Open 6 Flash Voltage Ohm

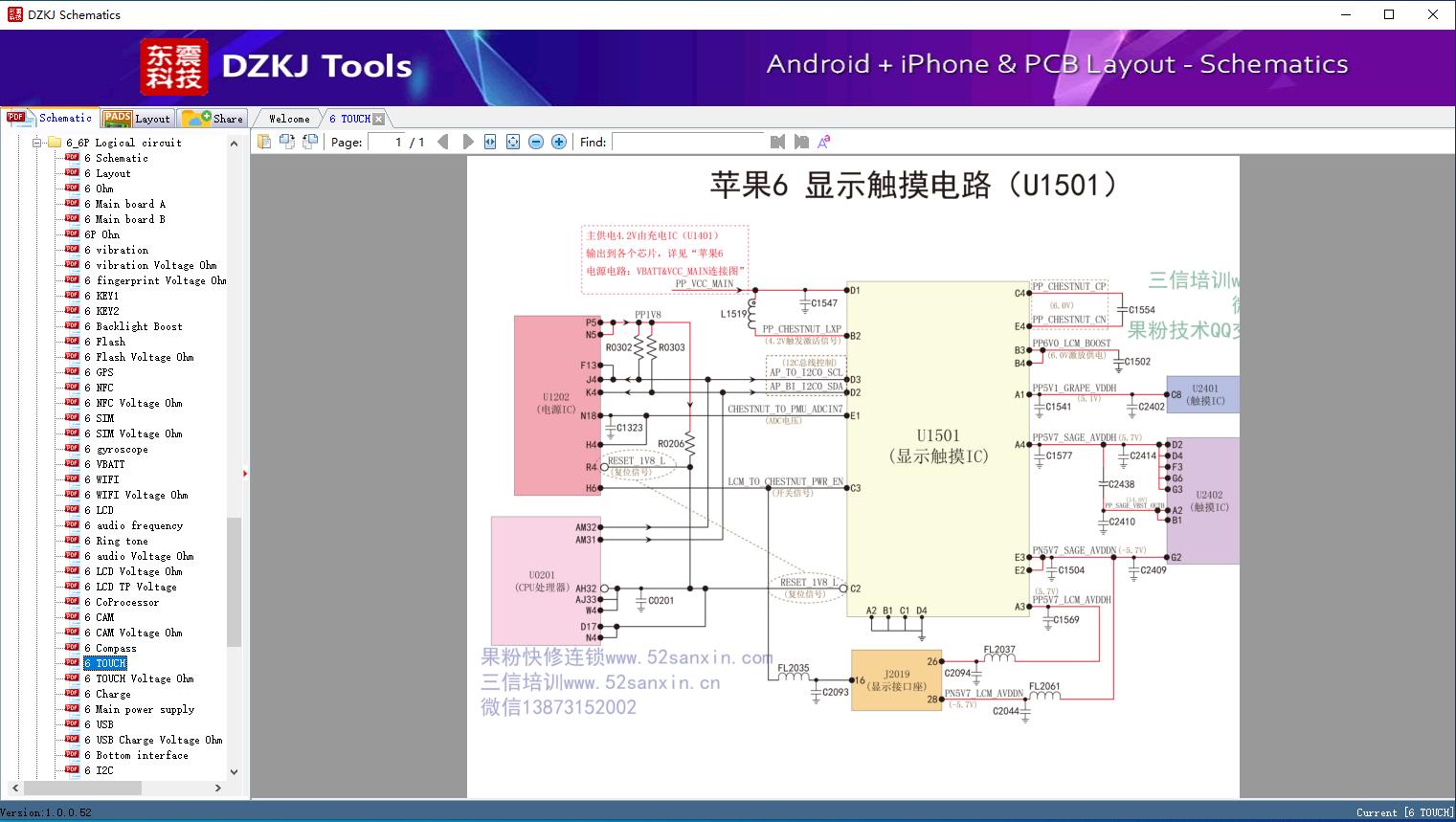(139, 357)
